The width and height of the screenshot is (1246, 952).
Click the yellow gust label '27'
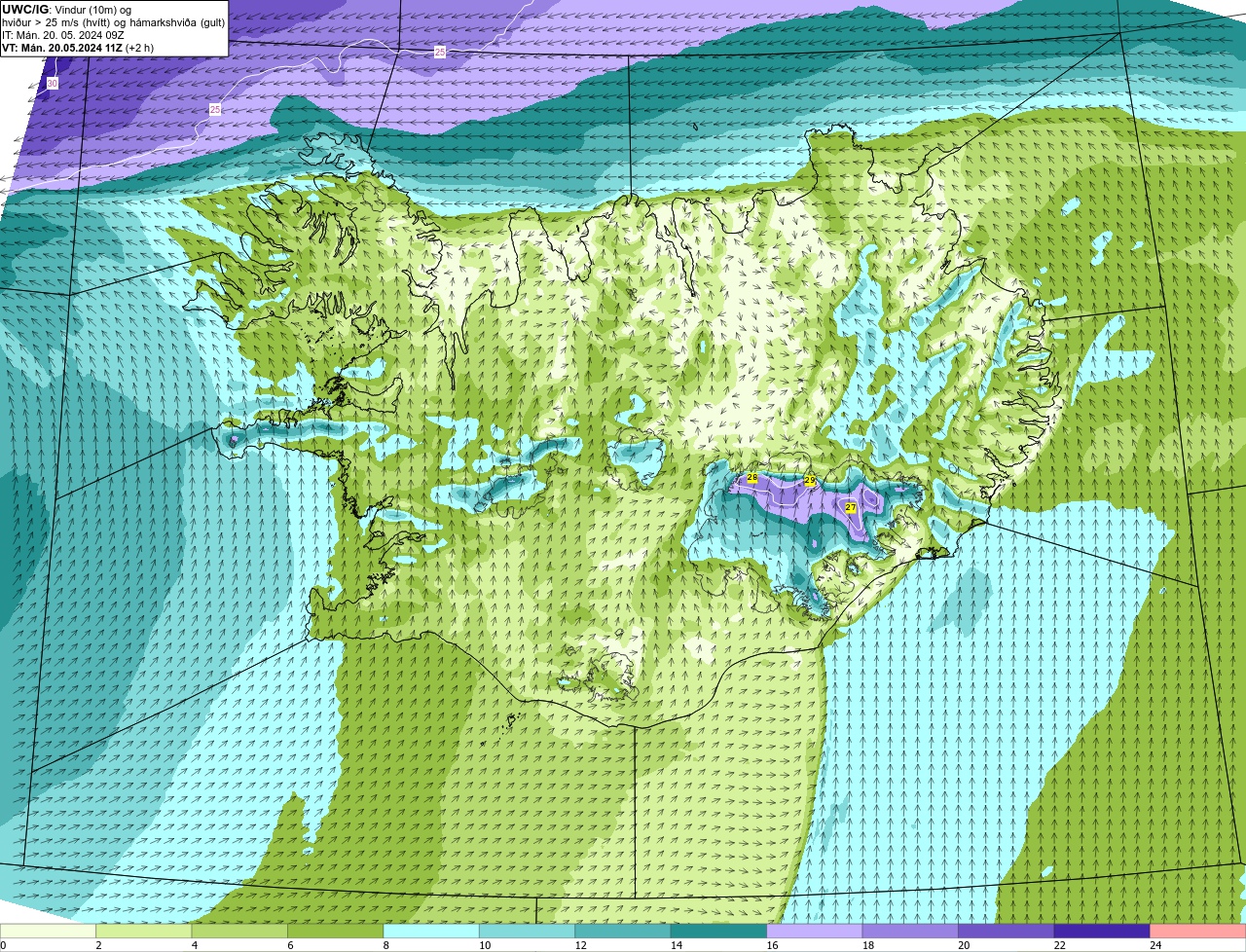851,508
